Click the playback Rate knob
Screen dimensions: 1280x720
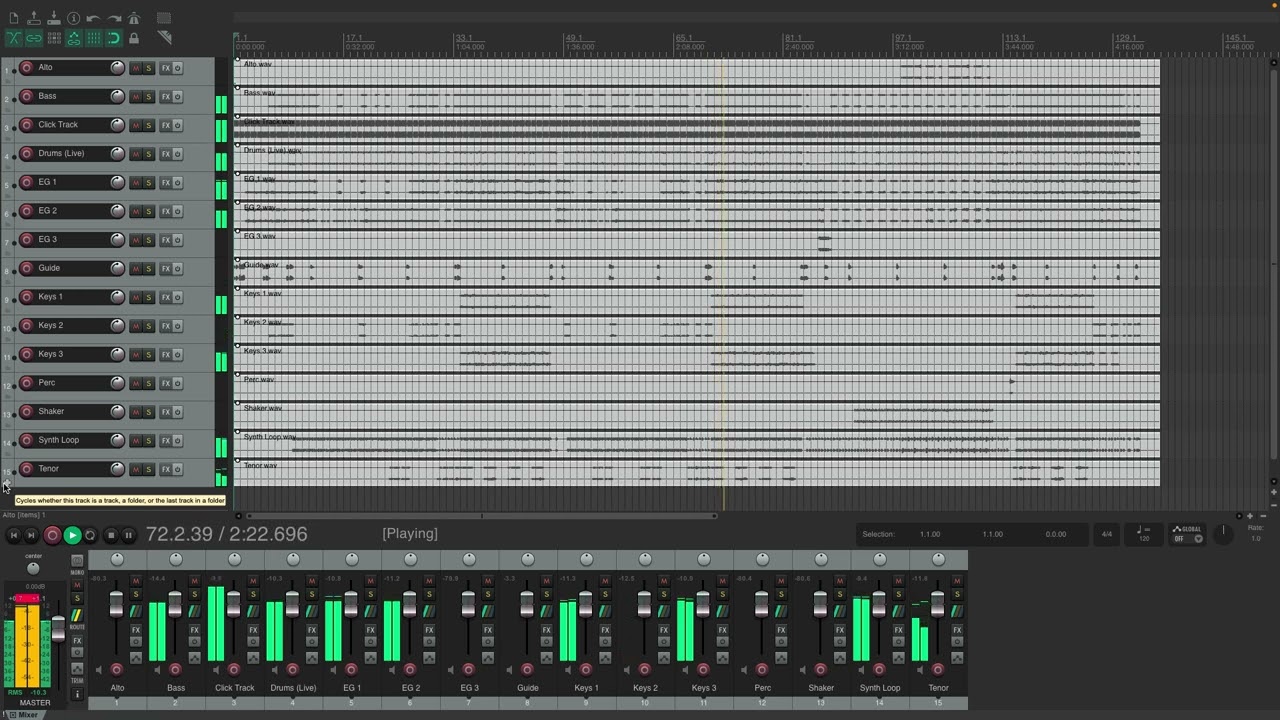(x=1223, y=534)
